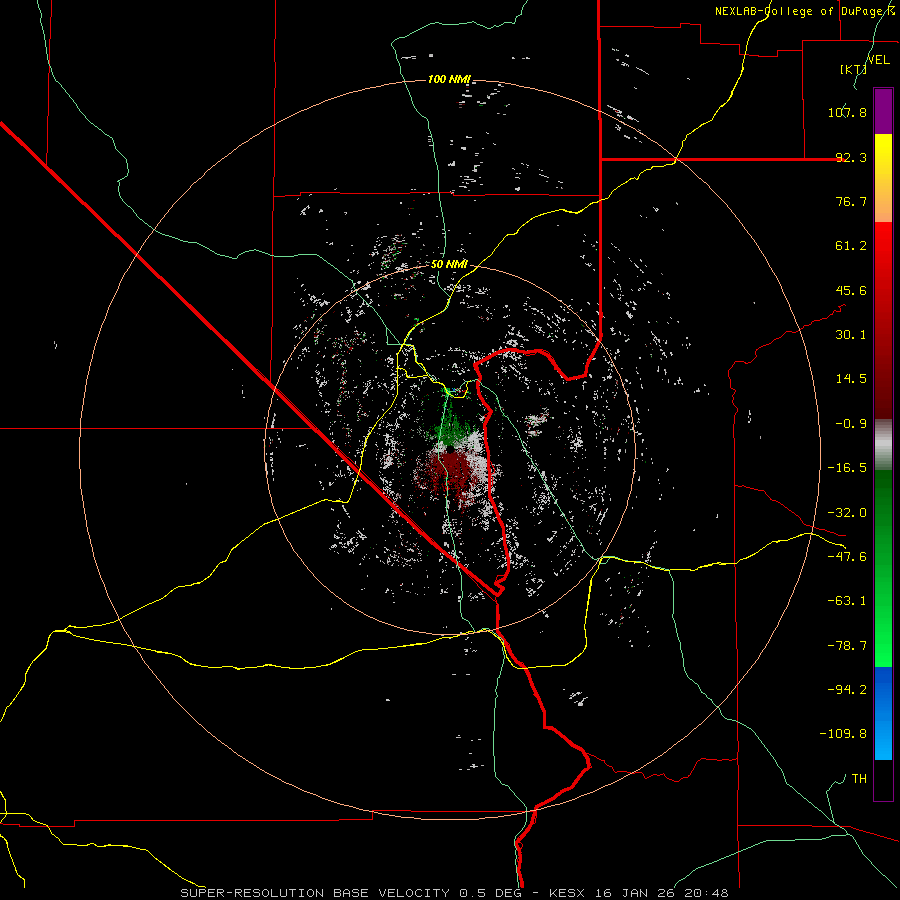Click the 92.3 velocity scale value

[x=851, y=157]
